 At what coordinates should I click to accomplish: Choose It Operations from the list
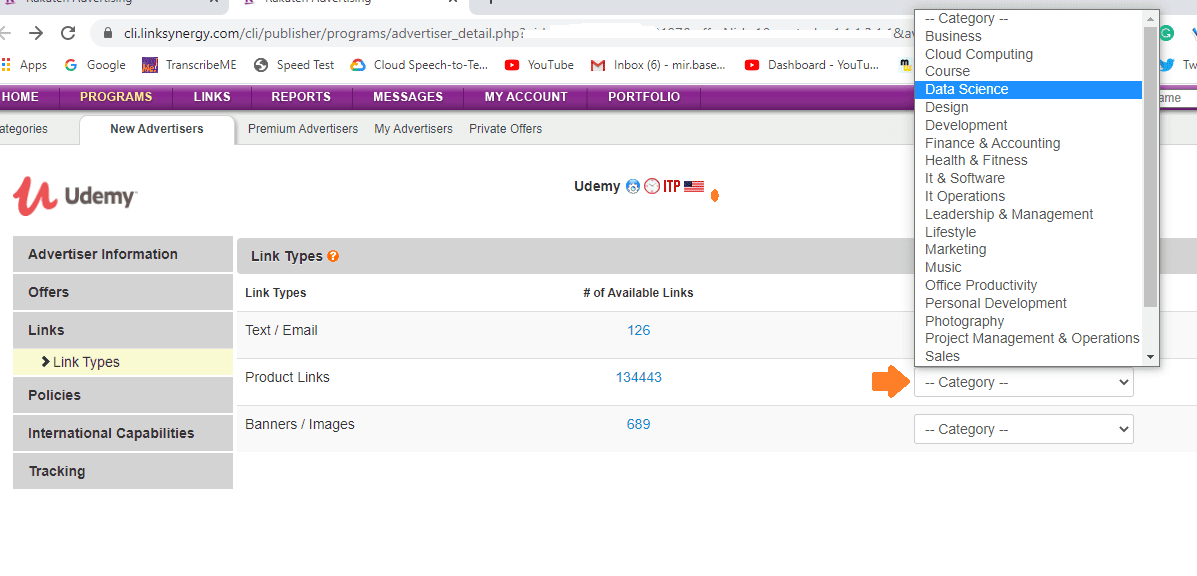click(1028, 196)
